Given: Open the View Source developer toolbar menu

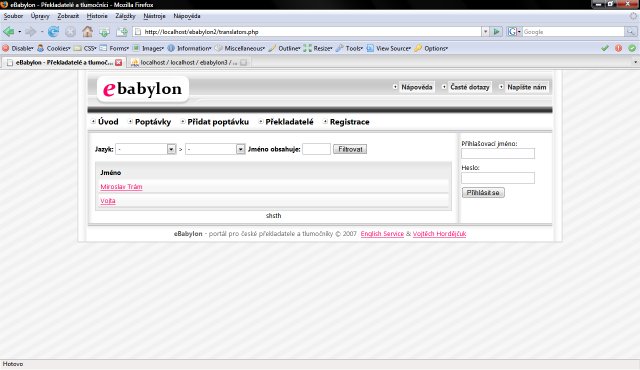Looking at the screenshot, I should [x=389, y=48].
